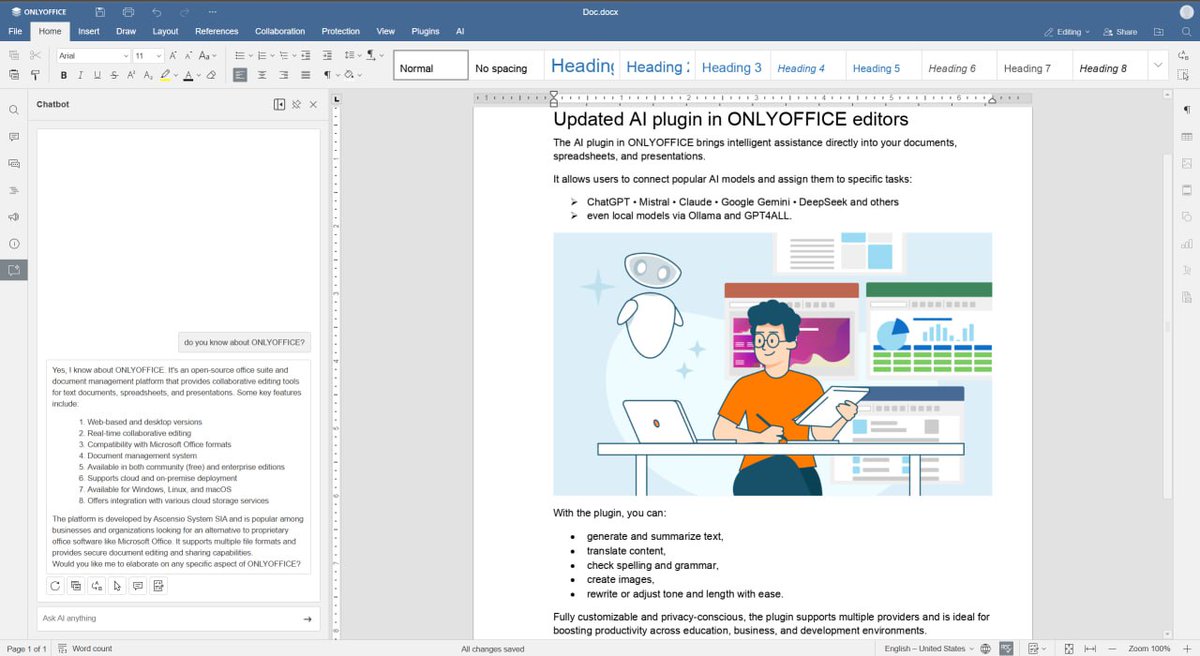Open image settings in right sidebar

[1187, 163]
